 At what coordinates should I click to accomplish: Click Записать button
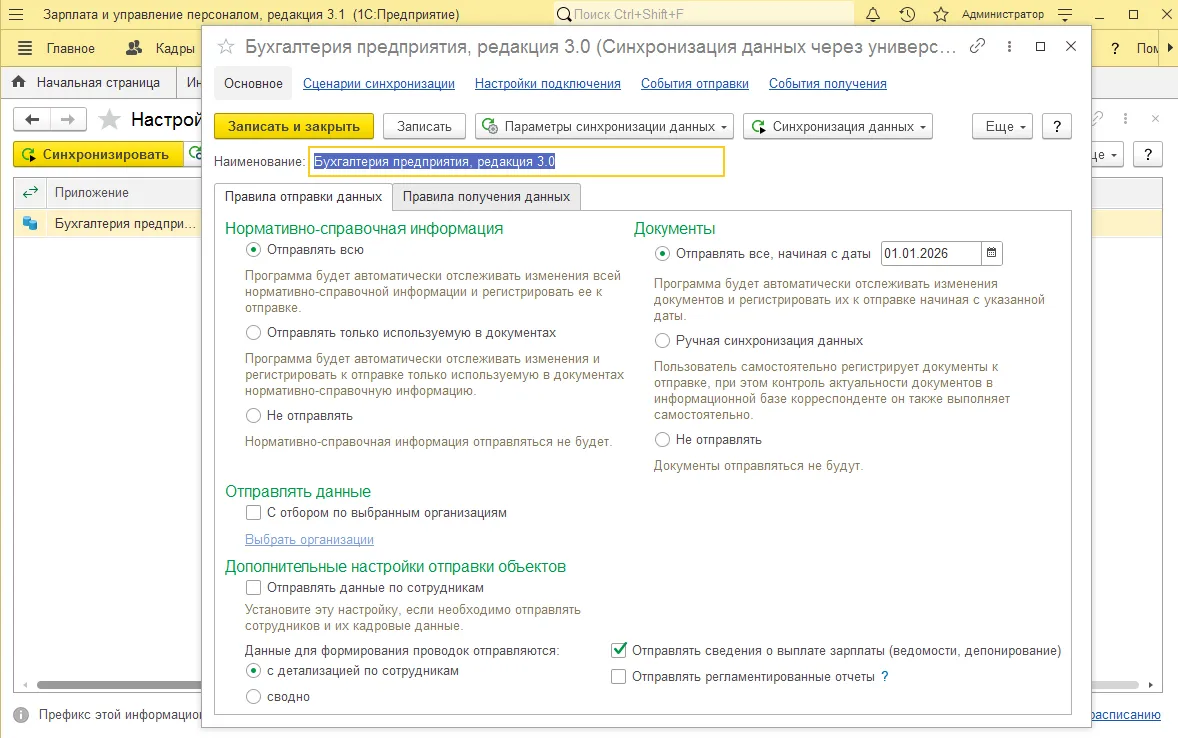(424, 126)
